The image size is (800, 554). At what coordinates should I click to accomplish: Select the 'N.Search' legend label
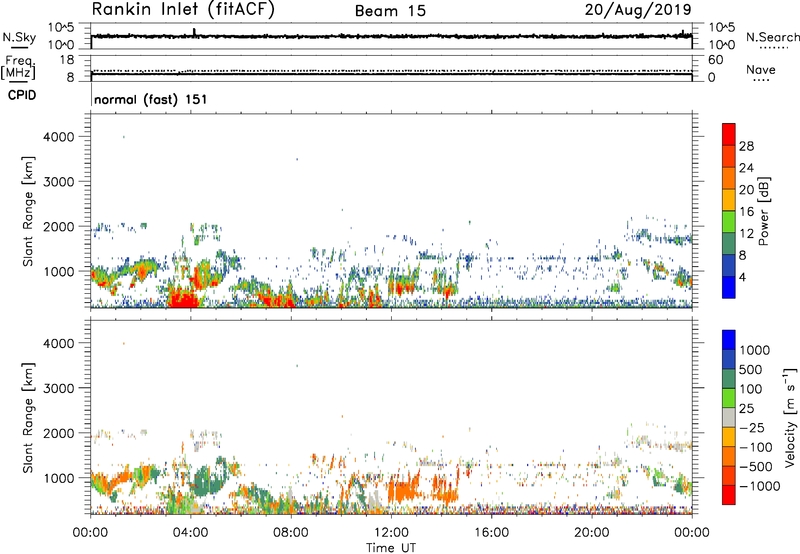click(x=772, y=37)
